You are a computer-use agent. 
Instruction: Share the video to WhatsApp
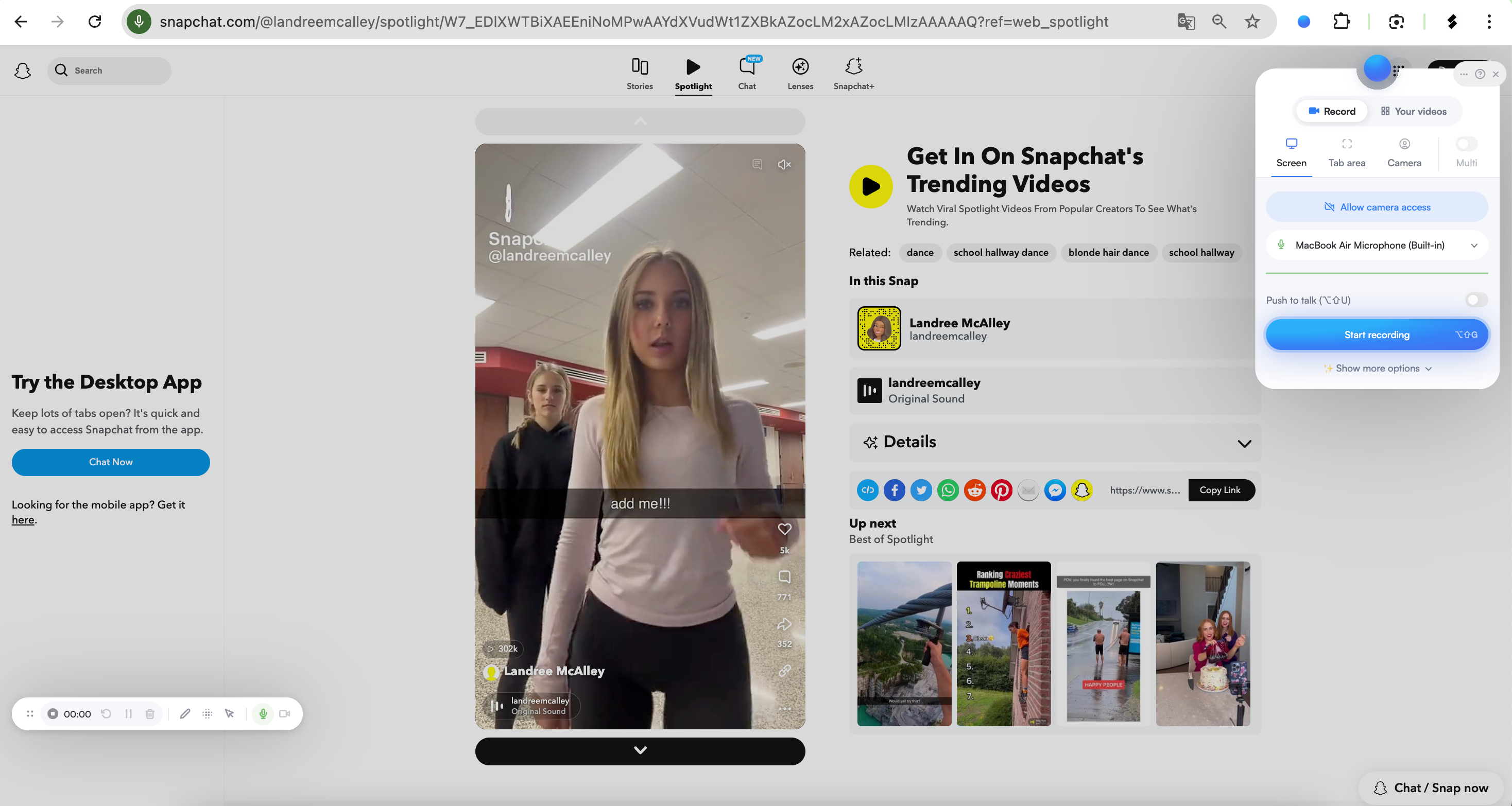click(948, 490)
